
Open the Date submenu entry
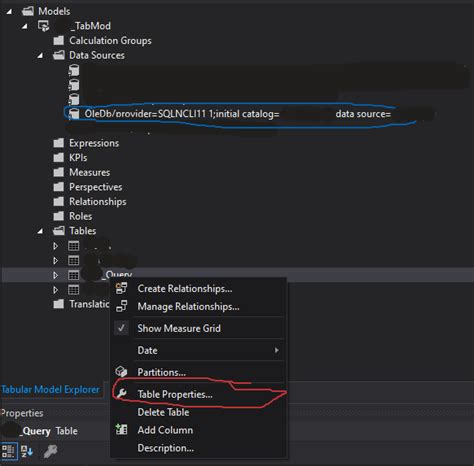[x=198, y=350]
